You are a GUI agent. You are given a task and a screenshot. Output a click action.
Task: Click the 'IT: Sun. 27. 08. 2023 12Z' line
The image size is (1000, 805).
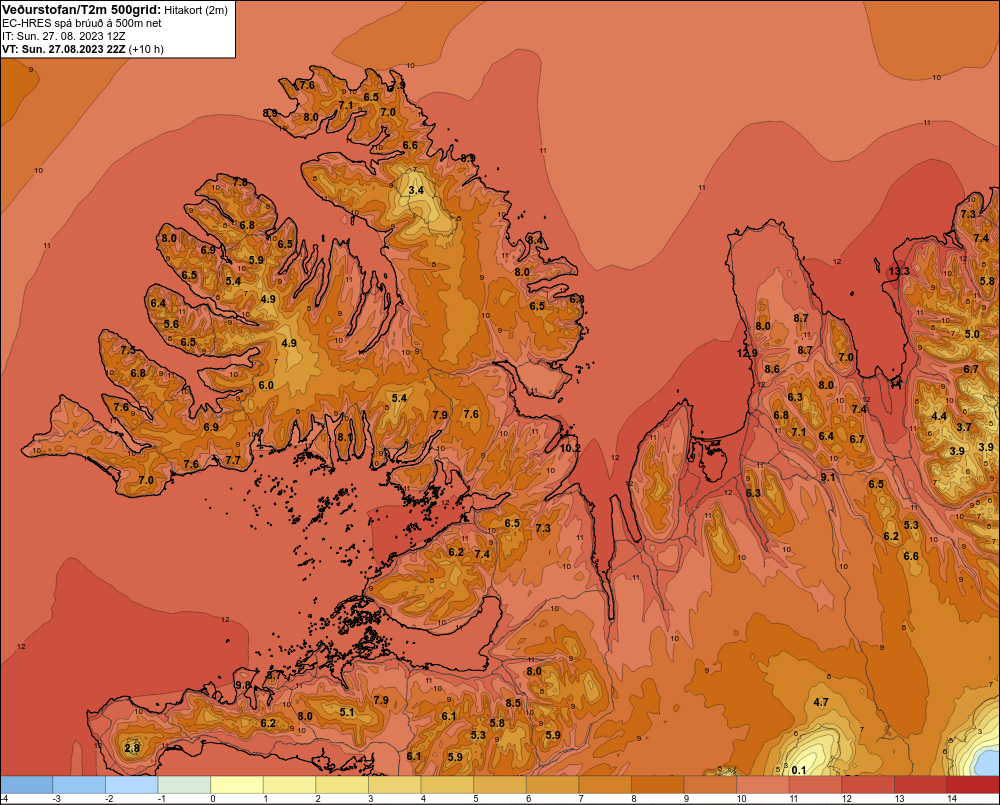64,36
